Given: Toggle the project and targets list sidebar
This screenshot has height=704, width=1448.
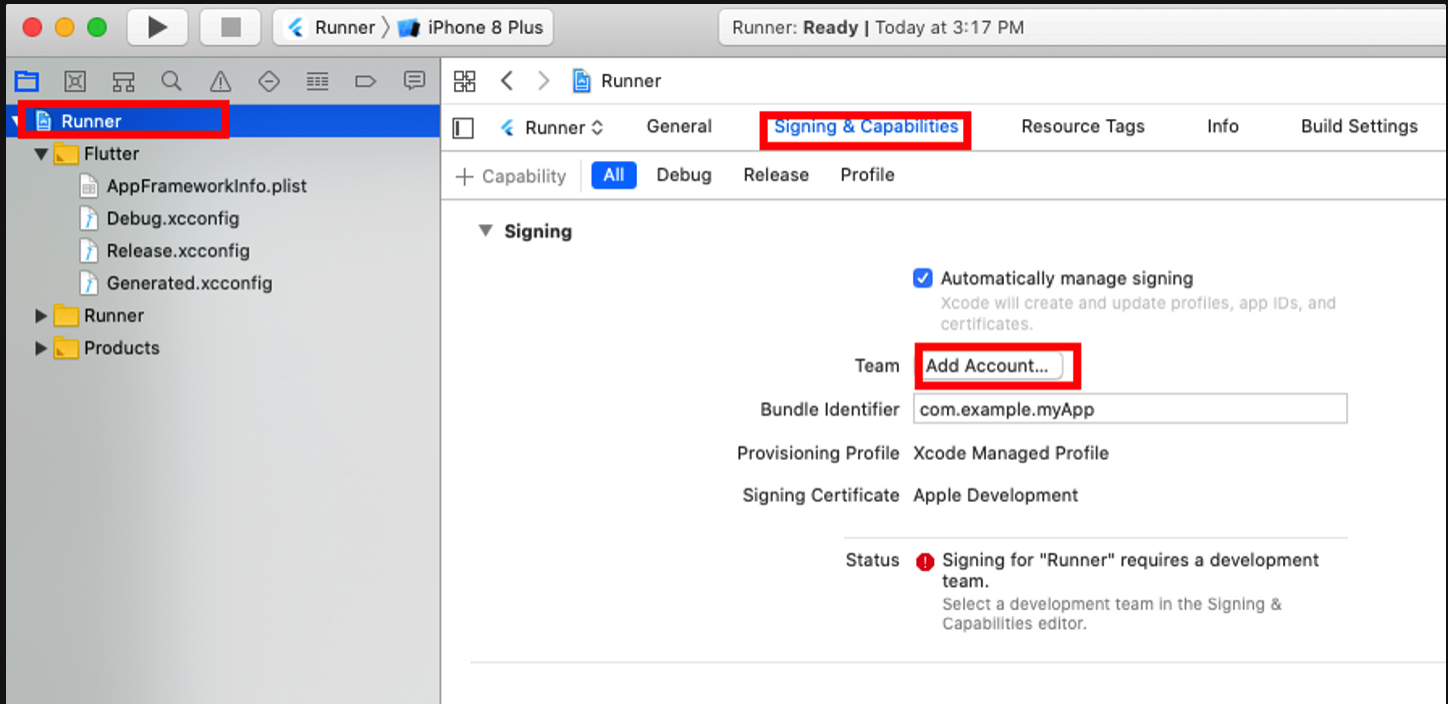Looking at the screenshot, I should click(464, 128).
